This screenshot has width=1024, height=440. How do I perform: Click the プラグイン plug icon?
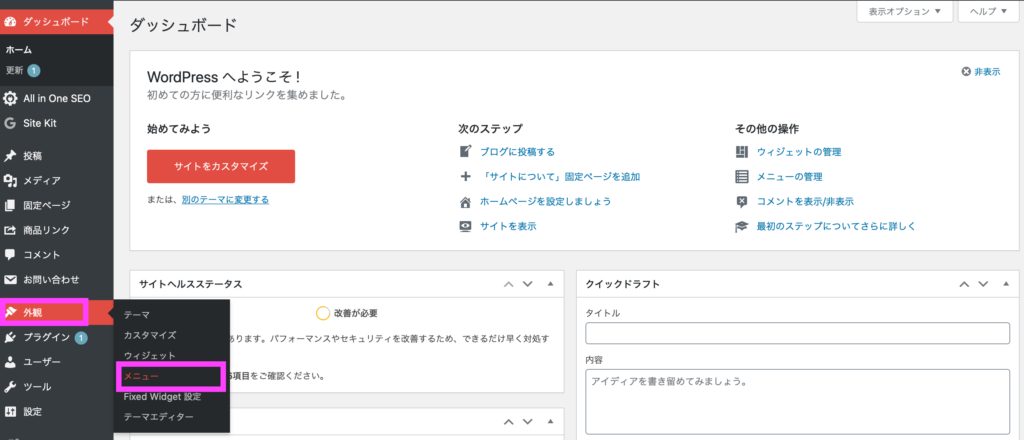click(10, 338)
